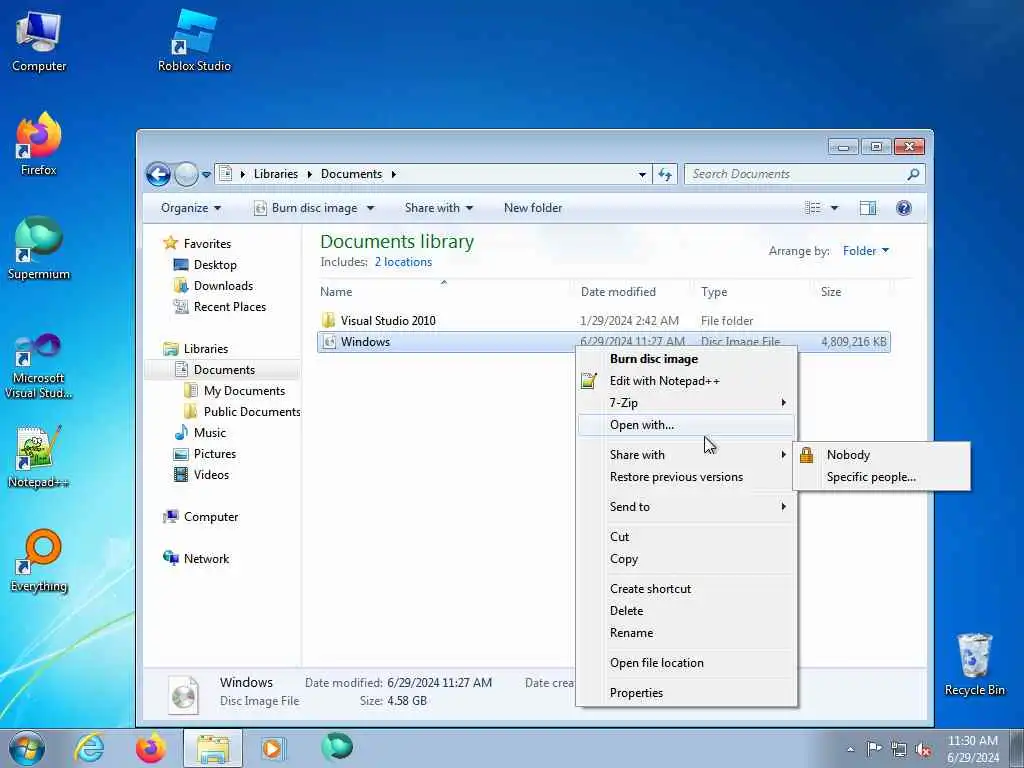Open Windows Media Player from taskbar
The height and width of the screenshot is (768, 1024).
click(x=273, y=748)
